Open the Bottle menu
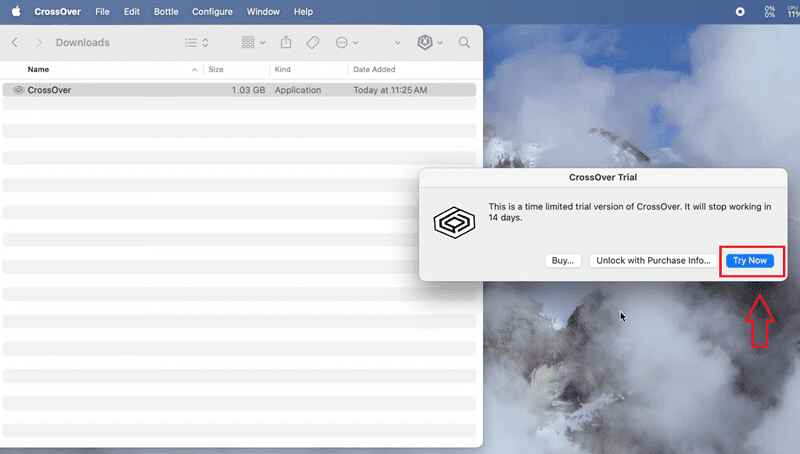The width and height of the screenshot is (800, 454). (166, 11)
